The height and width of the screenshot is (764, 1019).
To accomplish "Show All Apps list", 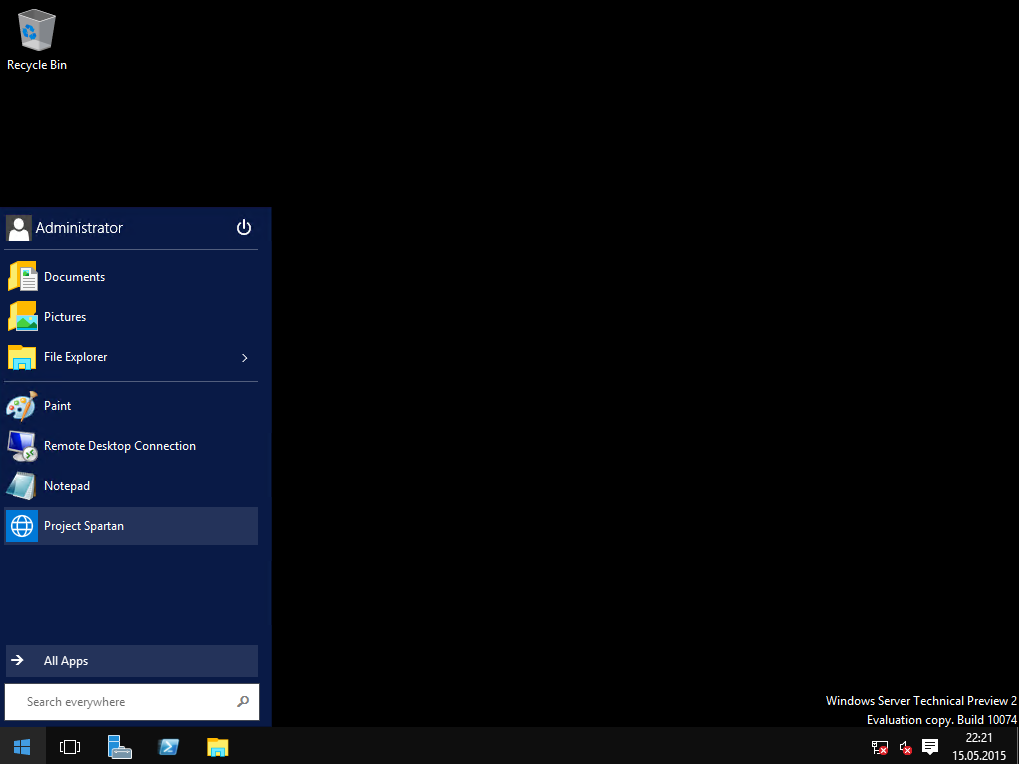I will click(131, 661).
